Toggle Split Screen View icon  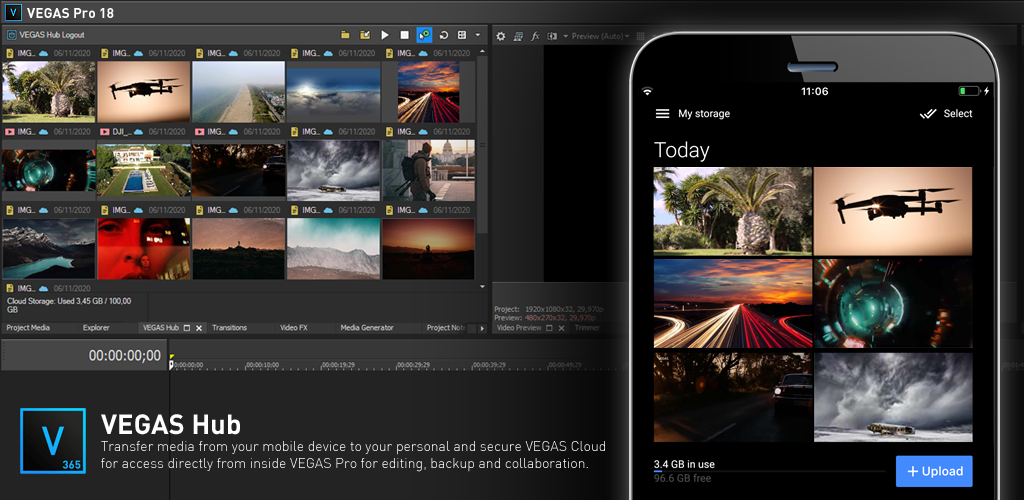pos(552,36)
